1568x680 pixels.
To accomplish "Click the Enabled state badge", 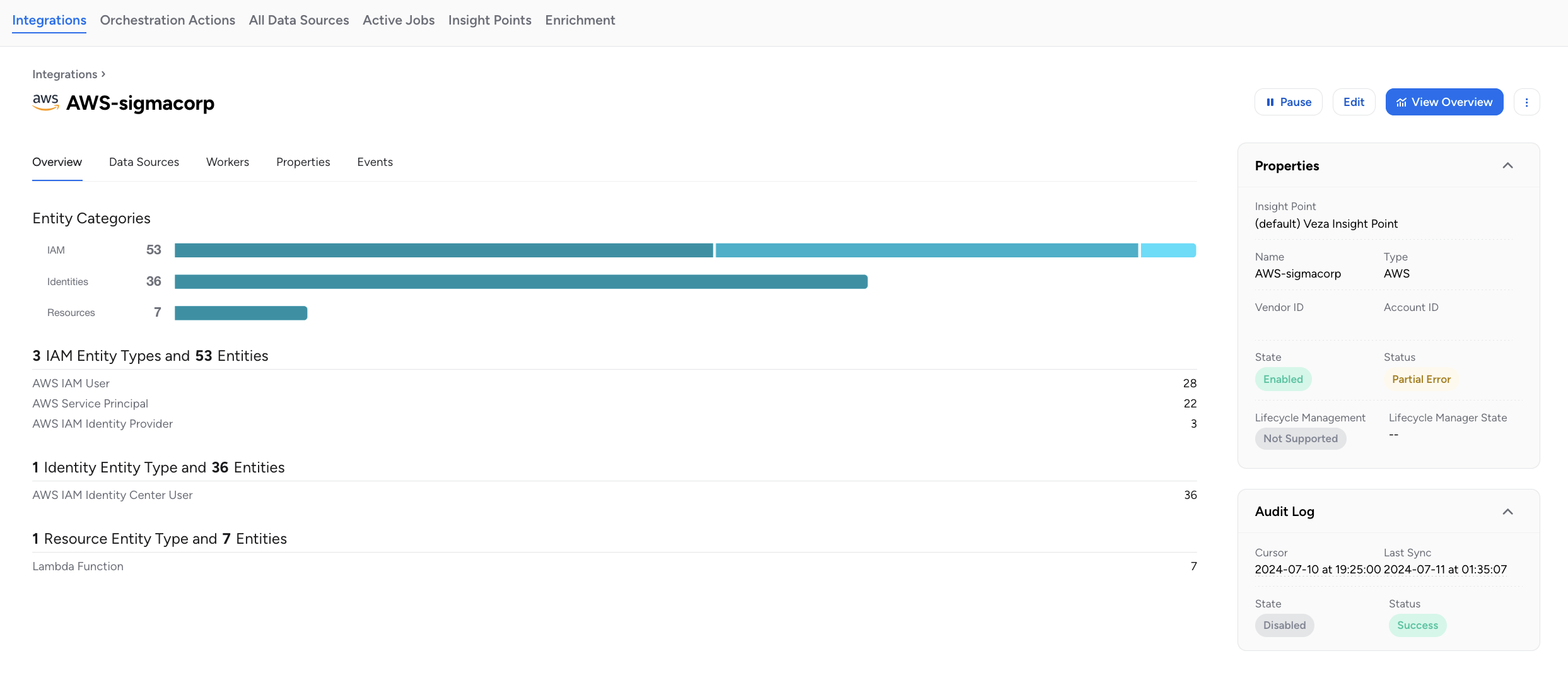I will pos(1283,379).
